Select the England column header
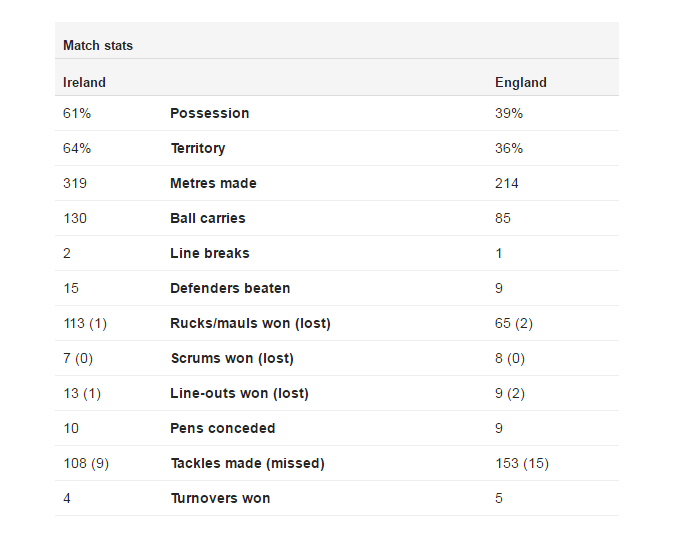 tap(521, 82)
